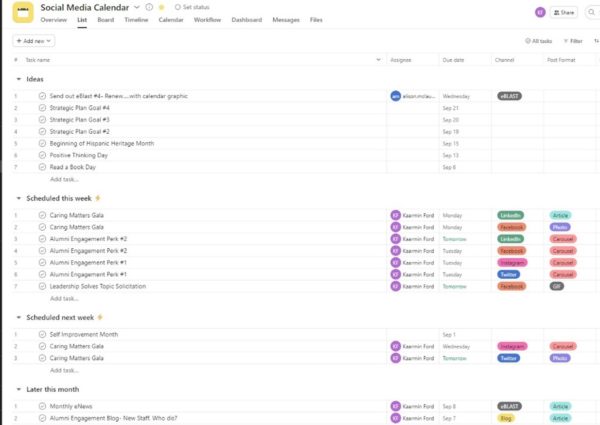Click Kaarmin Ford avatar on Leadership Solves row
The width and height of the screenshot is (600, 425).
(396, 286)
